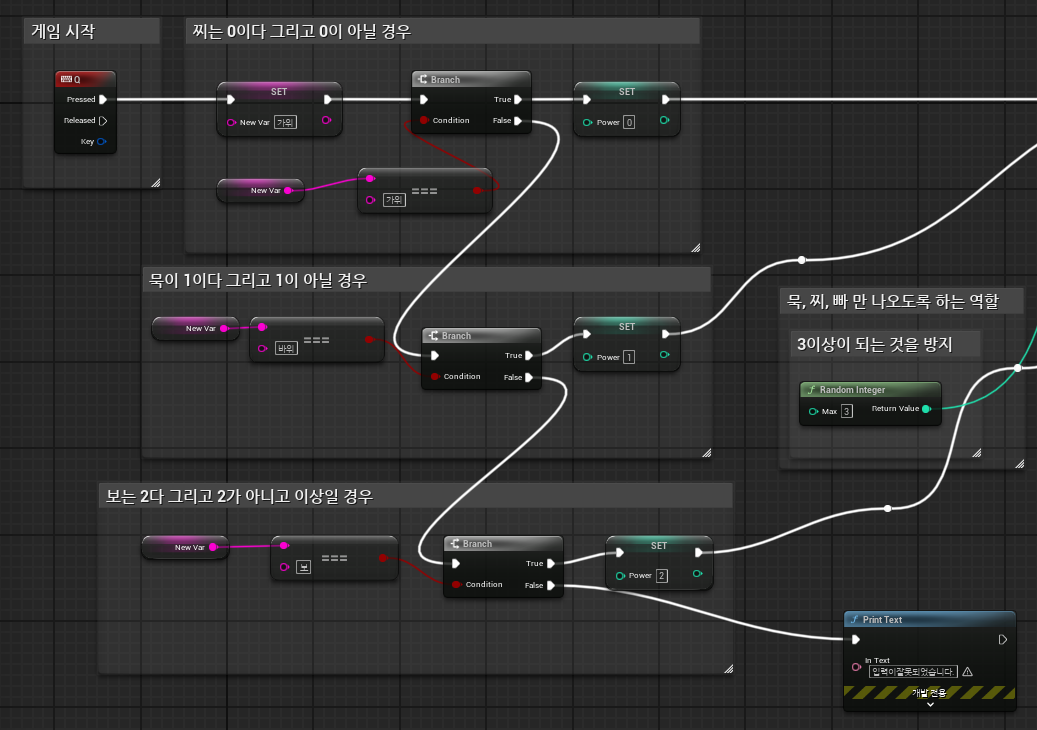Click the False pin of bottom Branch node
This screenshot has width=1037, height=730.
tap(551, 585)
